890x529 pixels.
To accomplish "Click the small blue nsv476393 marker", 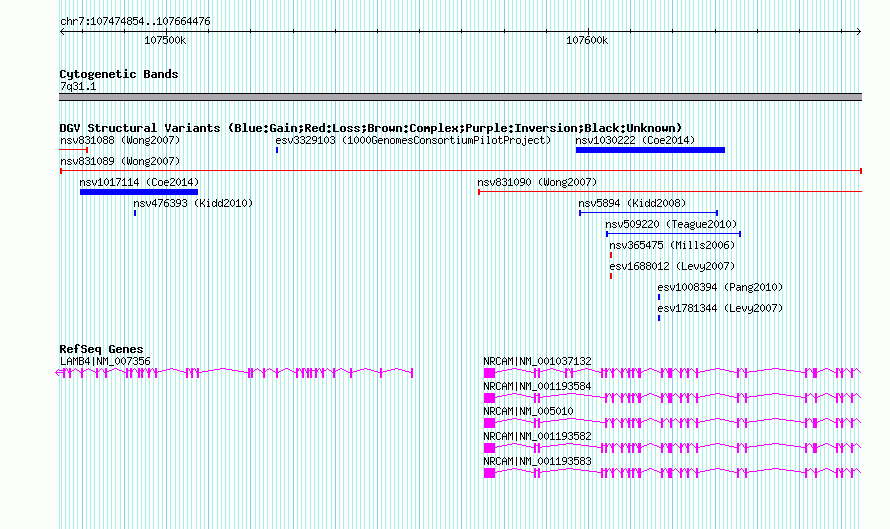I will coord(135,213).
